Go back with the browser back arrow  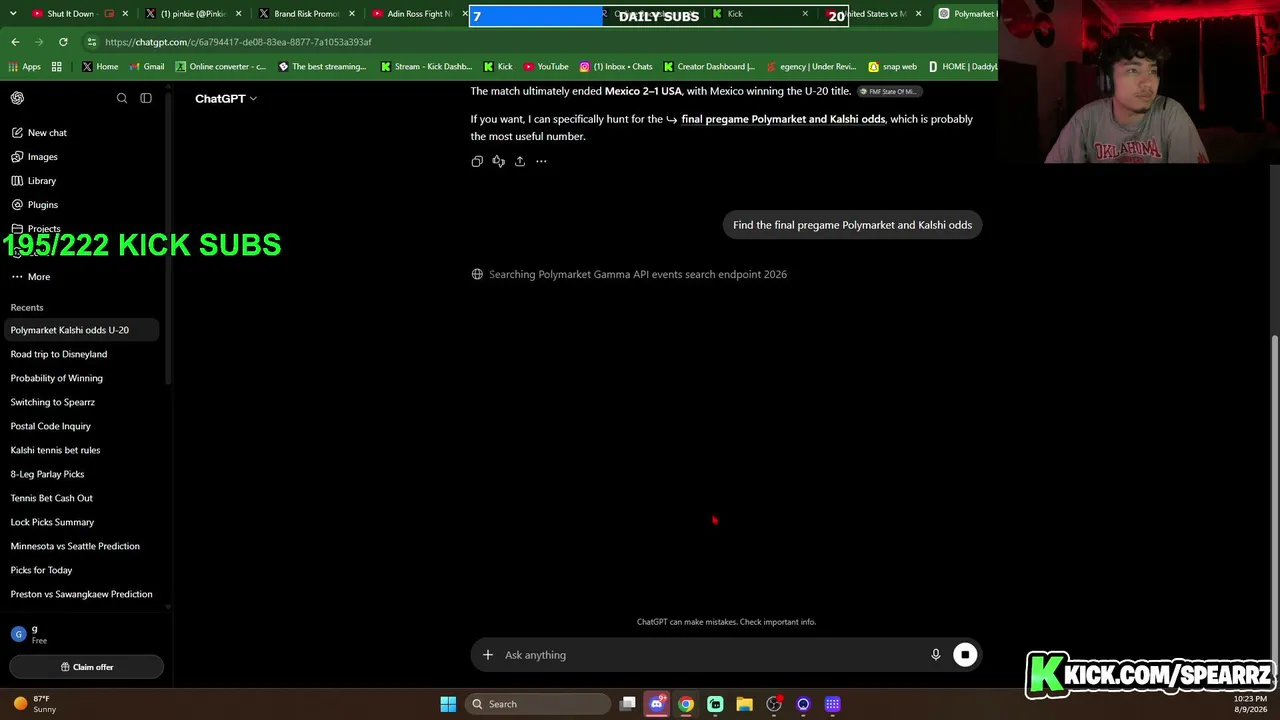tap(15, 42)
